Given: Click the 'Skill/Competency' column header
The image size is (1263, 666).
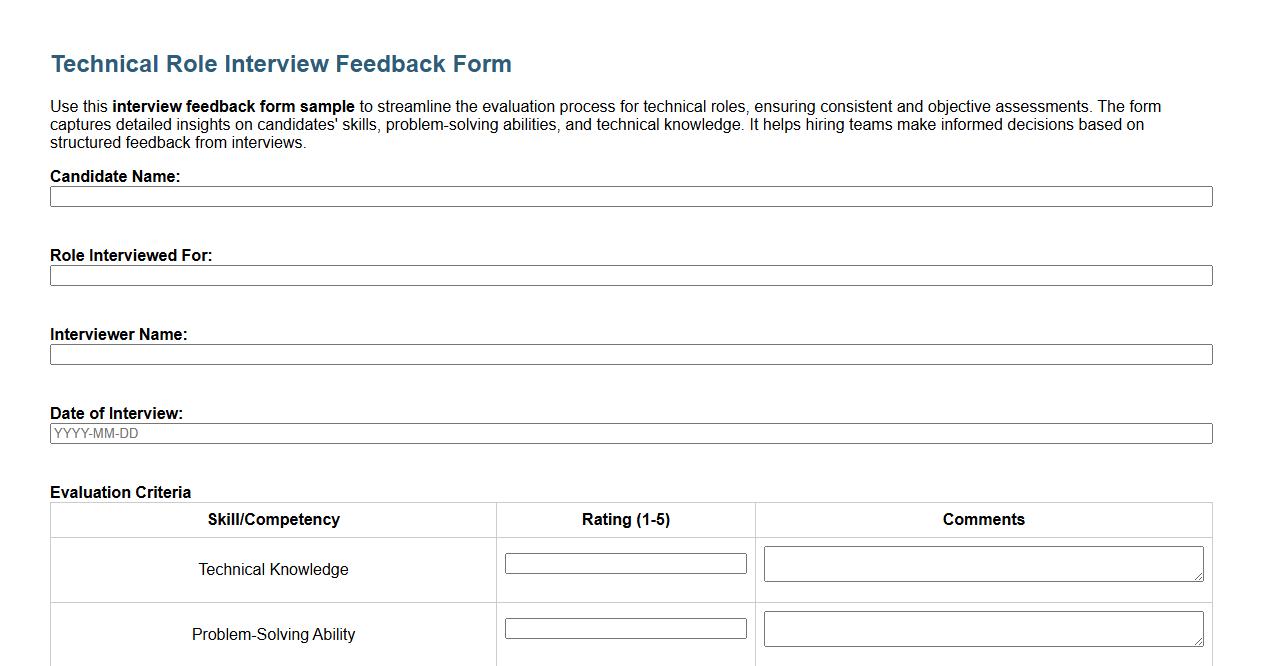Looking at the screenshot, I should point(273,519).
